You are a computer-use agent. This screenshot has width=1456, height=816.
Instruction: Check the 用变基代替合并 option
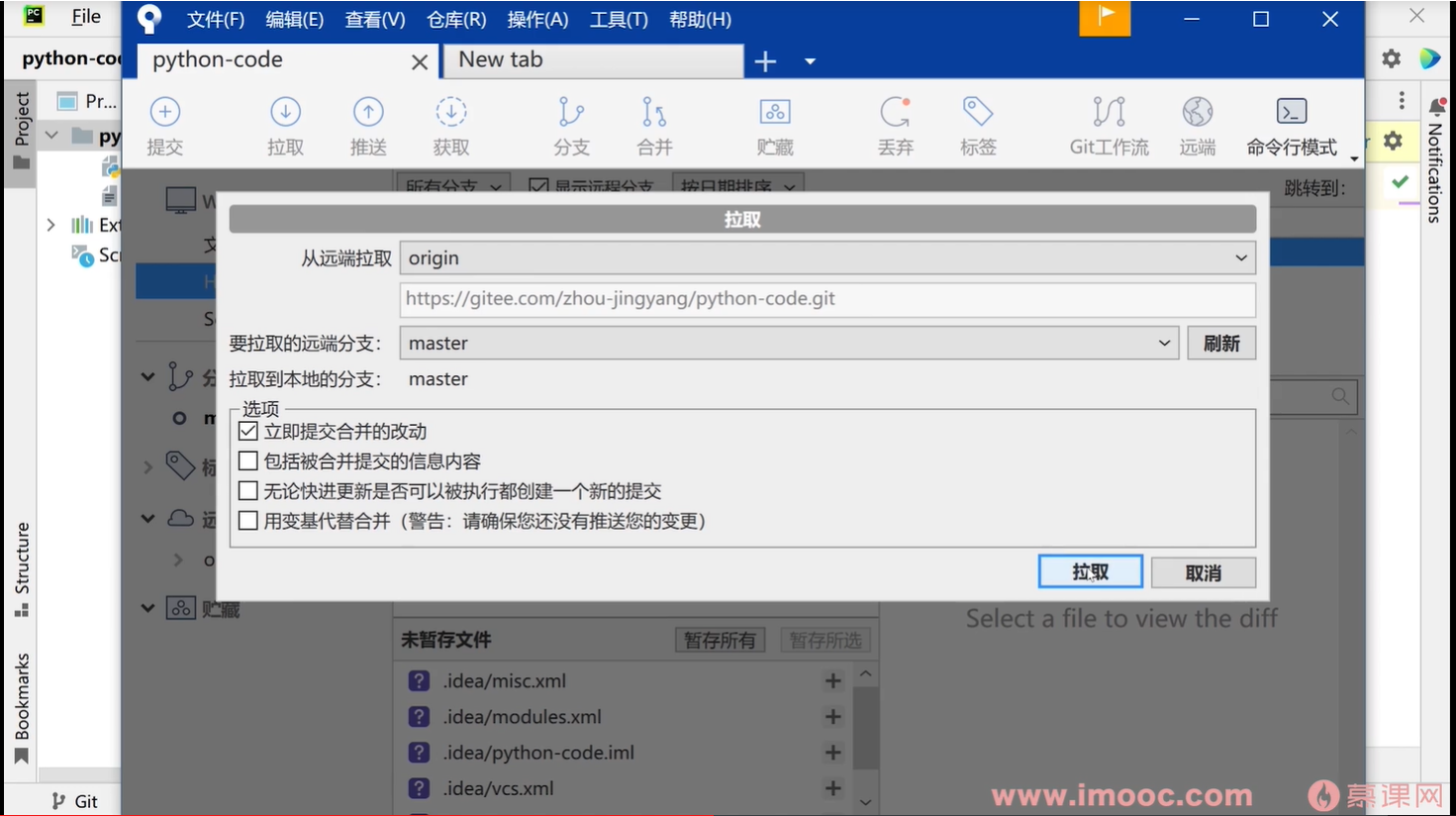coord(247,520)
